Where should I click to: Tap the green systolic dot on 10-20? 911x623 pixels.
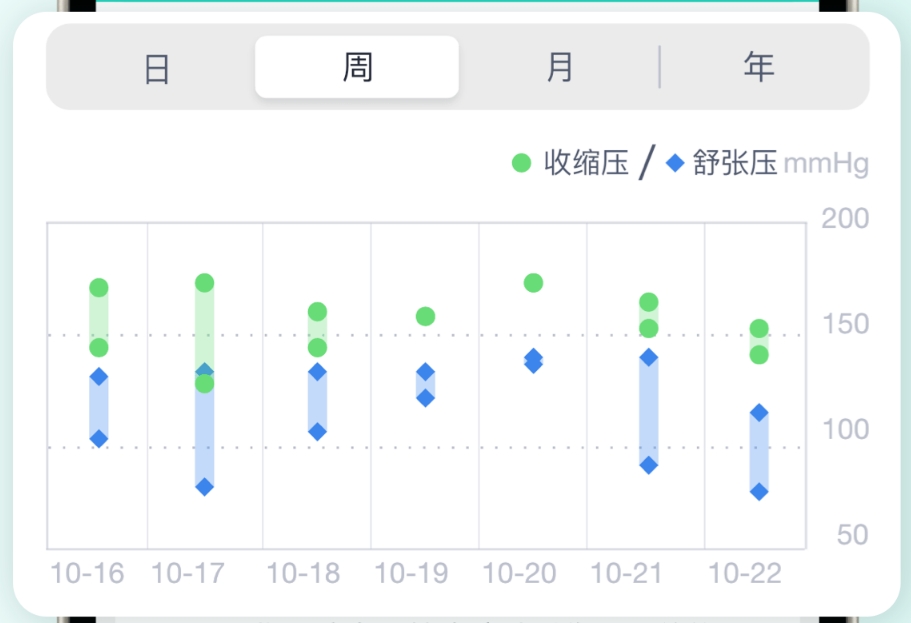tap(533, 283)
